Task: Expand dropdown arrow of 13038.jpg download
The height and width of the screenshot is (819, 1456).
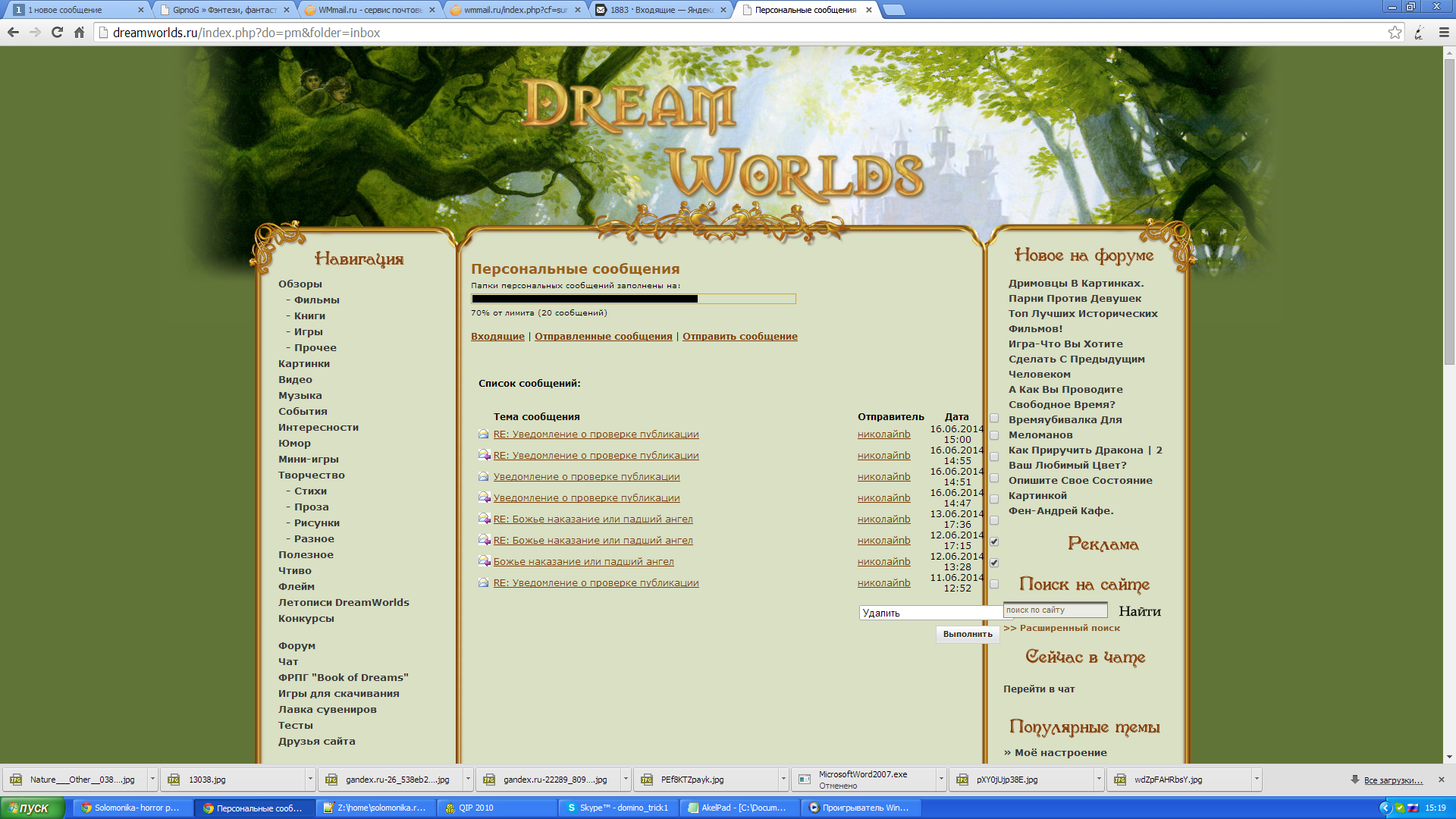Action: (x=309, y=780)
